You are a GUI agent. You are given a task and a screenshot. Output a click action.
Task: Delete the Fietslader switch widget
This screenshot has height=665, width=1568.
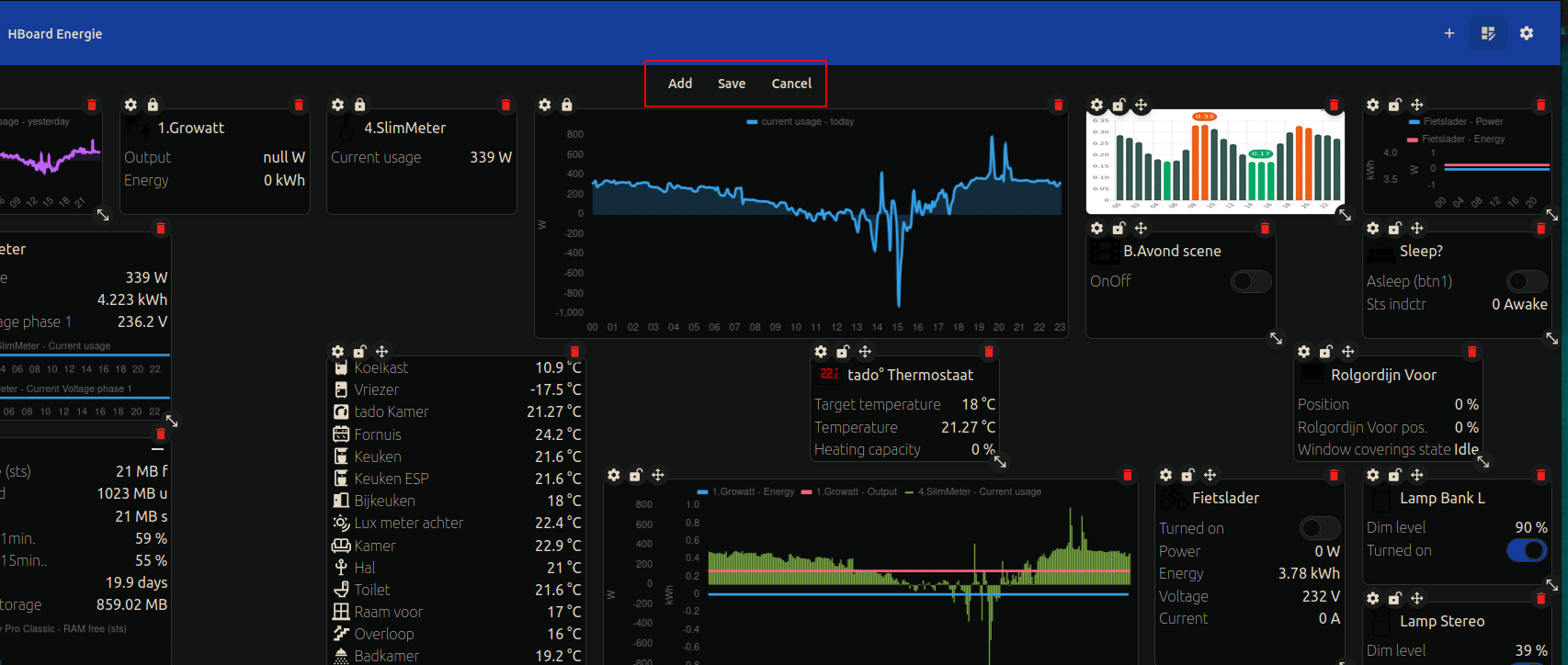[x=1334, y=475]
